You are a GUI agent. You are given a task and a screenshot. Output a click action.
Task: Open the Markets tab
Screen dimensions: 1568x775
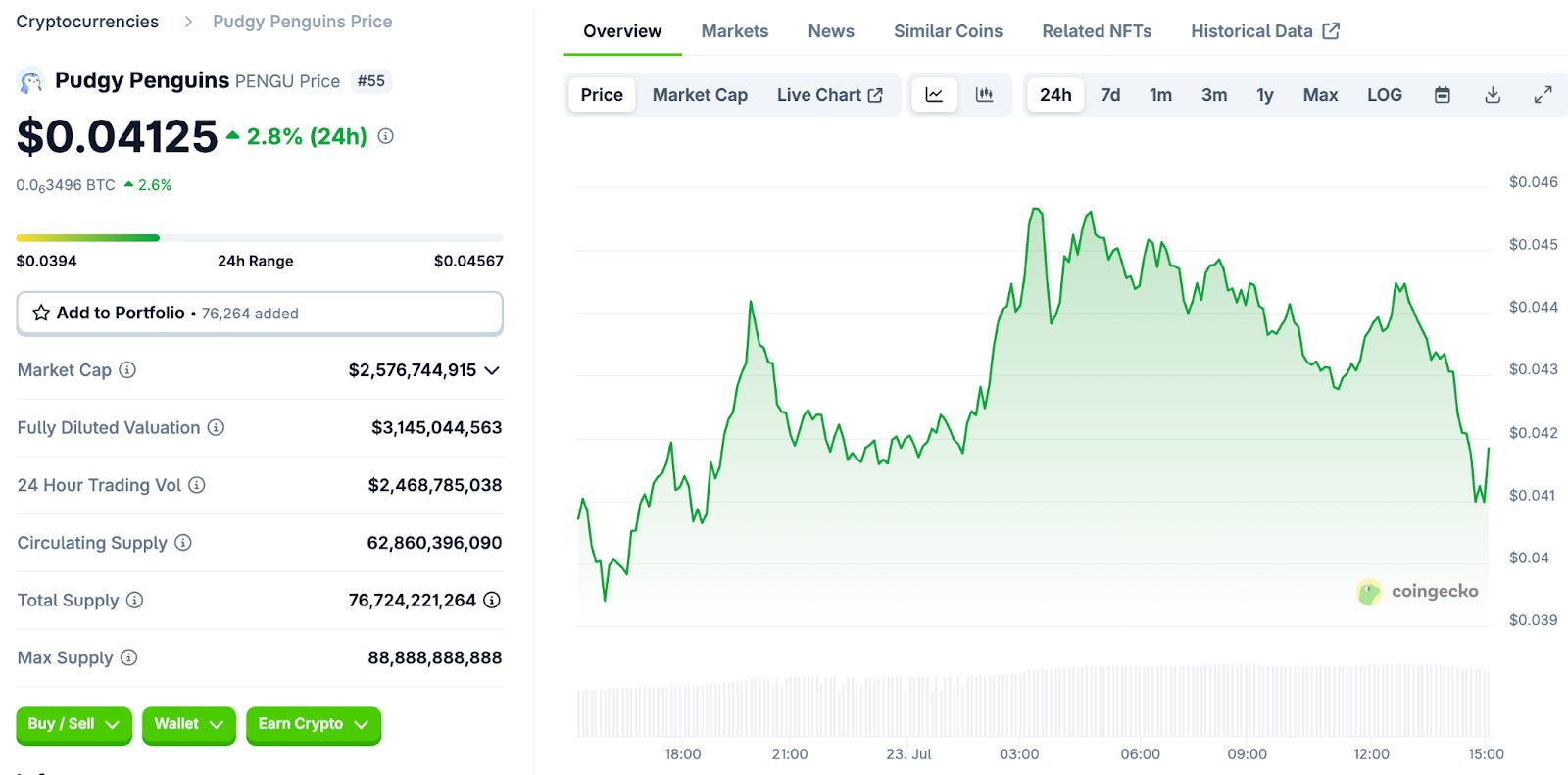735,31
